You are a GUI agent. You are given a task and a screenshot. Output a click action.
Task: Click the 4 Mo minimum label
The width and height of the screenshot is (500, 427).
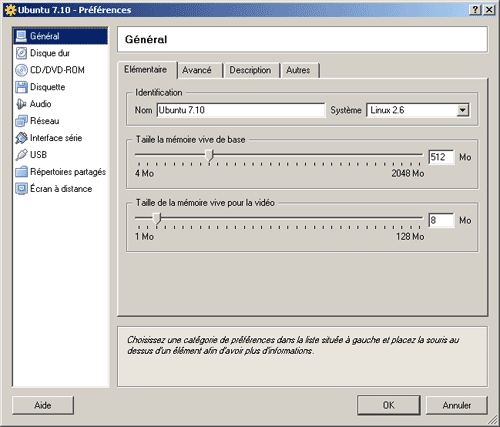144,174
